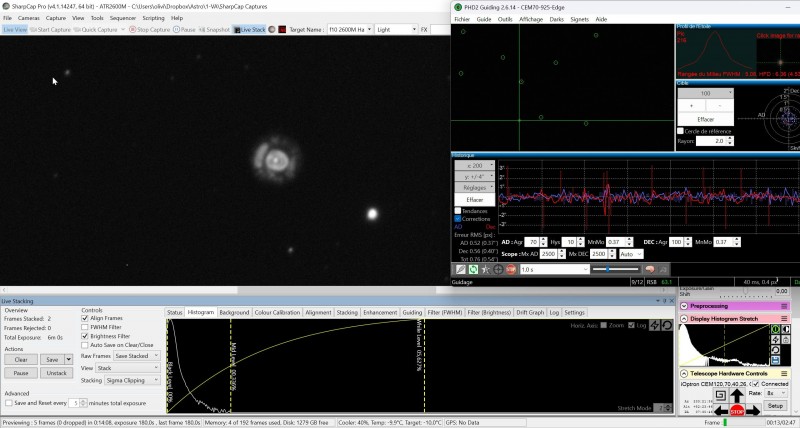Switch to Filter (FWHM) tab
The height and width of the screenshot is (428, 800).
pos(444,312)
